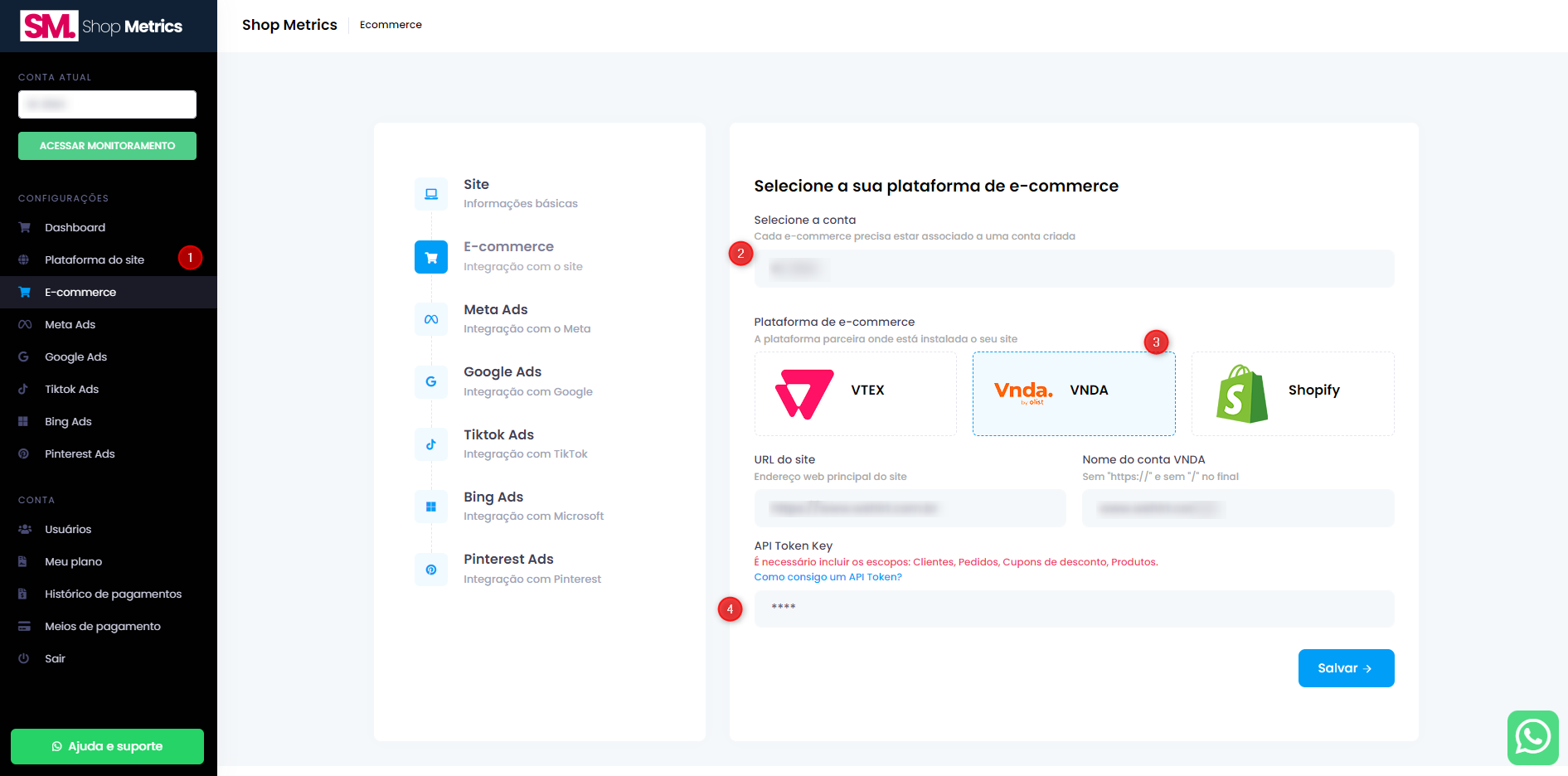Go to Plataforma do site menu item
This screenshot has height=776, width=1568.
tap(95, 259)
